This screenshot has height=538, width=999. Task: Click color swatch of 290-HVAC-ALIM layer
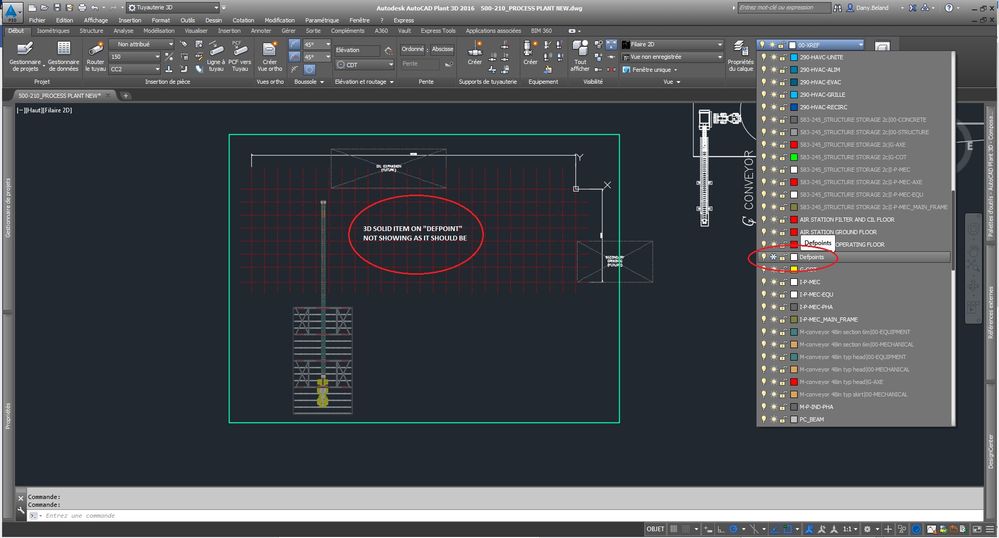pos(794,69)
